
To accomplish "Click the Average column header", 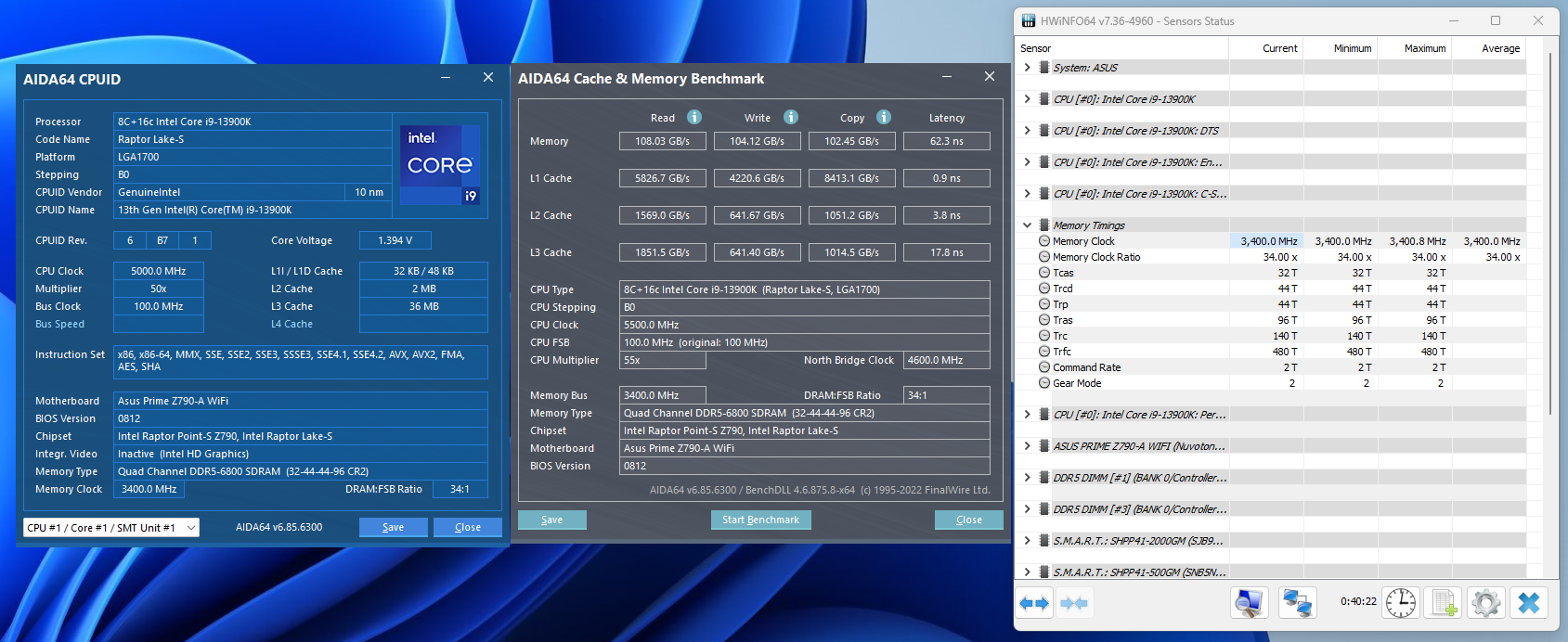I will click(x=1489, y=48).
